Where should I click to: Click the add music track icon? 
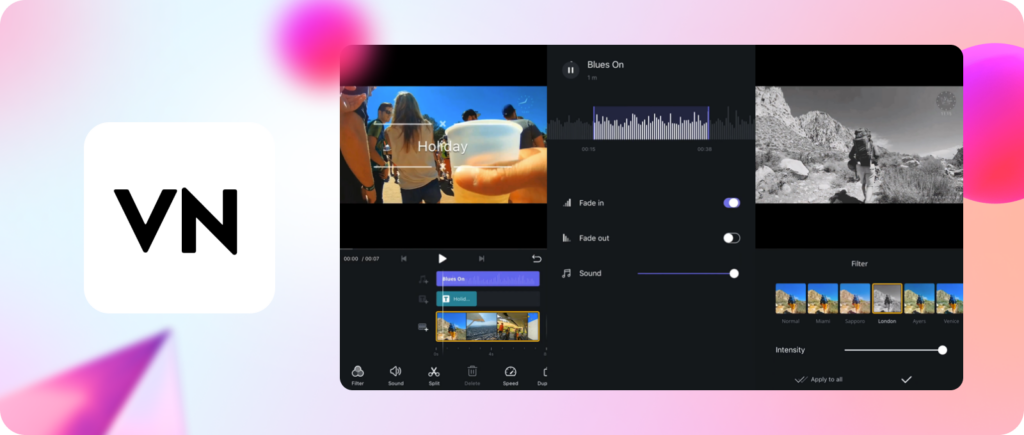pyautogui.click(x=423, y=279)
